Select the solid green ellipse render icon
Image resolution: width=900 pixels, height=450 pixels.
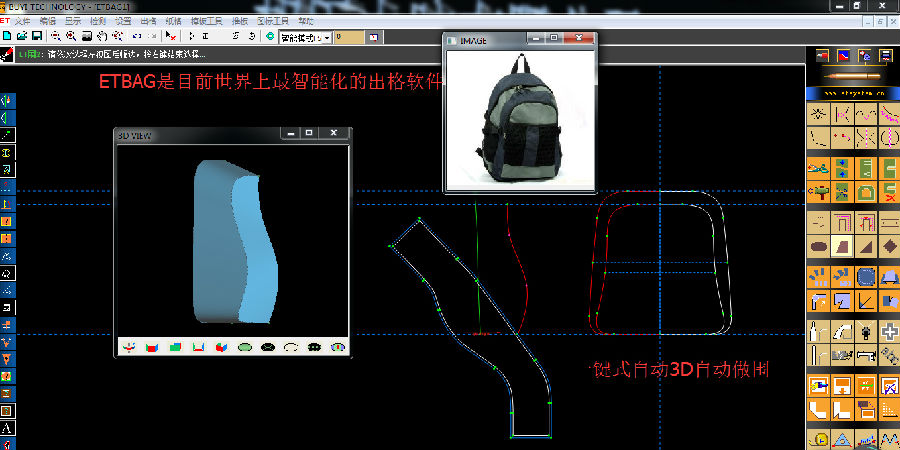[x=245, y=347]
